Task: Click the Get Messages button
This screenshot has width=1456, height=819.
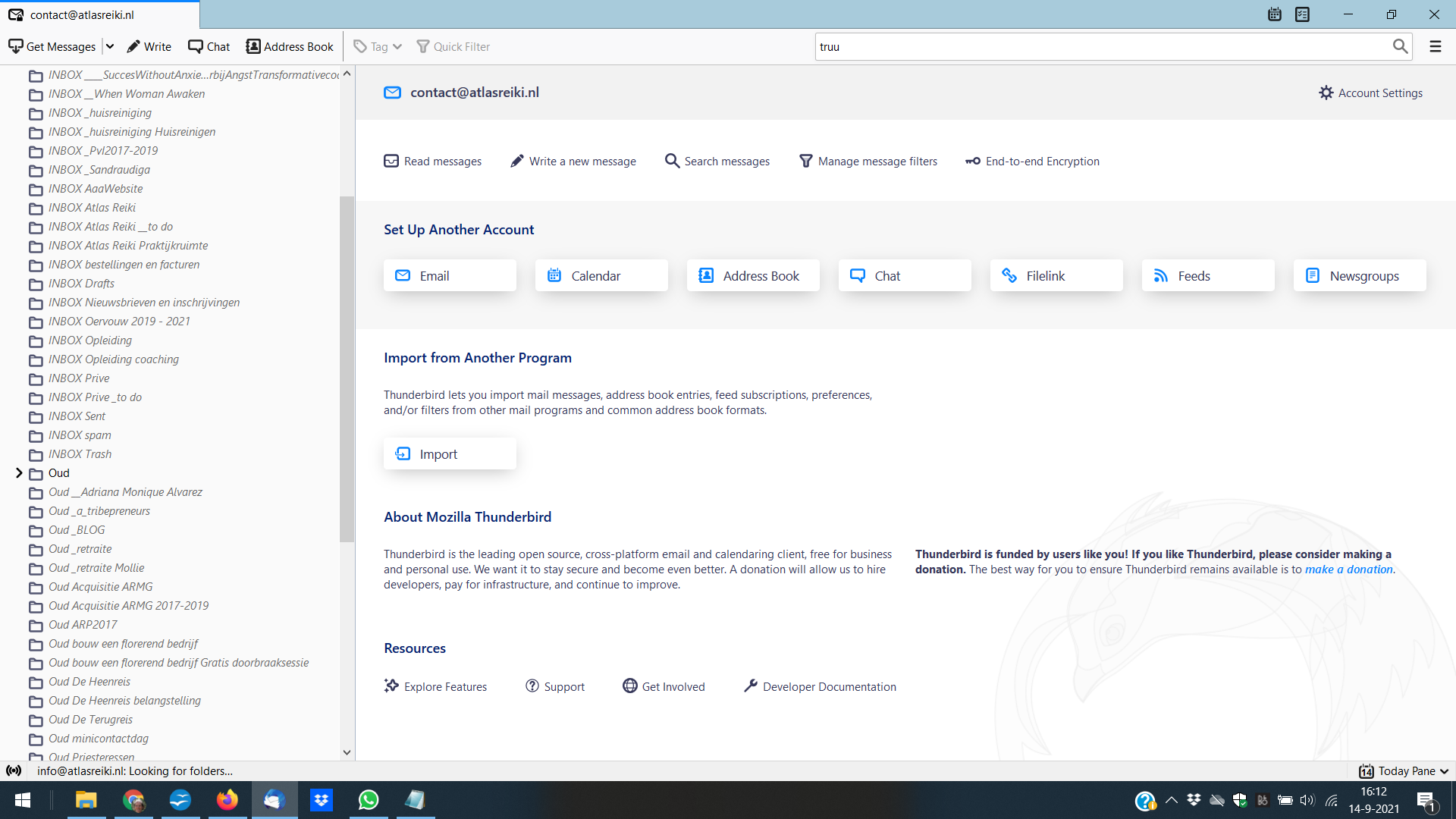Action: tap(52, 46)
